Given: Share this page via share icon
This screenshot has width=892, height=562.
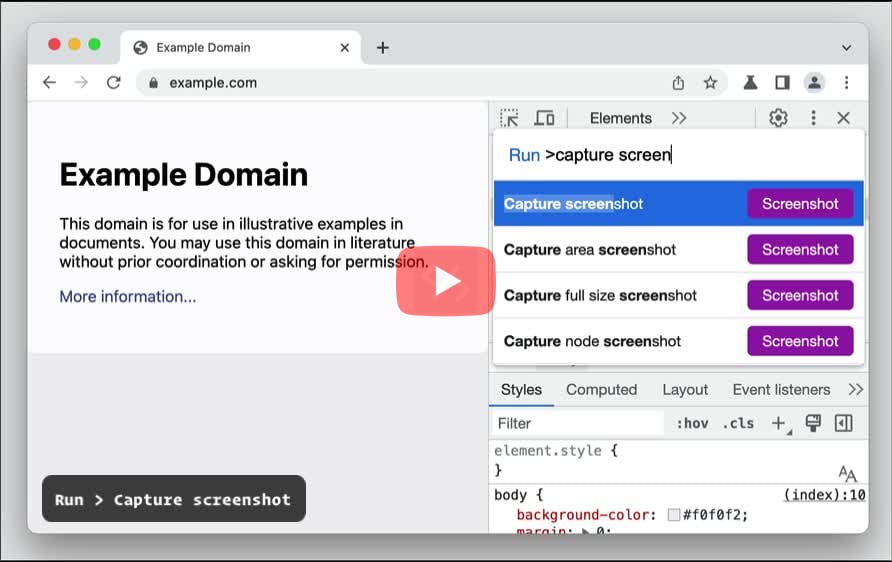Looking at the screenshot, I should coord(678,83).
